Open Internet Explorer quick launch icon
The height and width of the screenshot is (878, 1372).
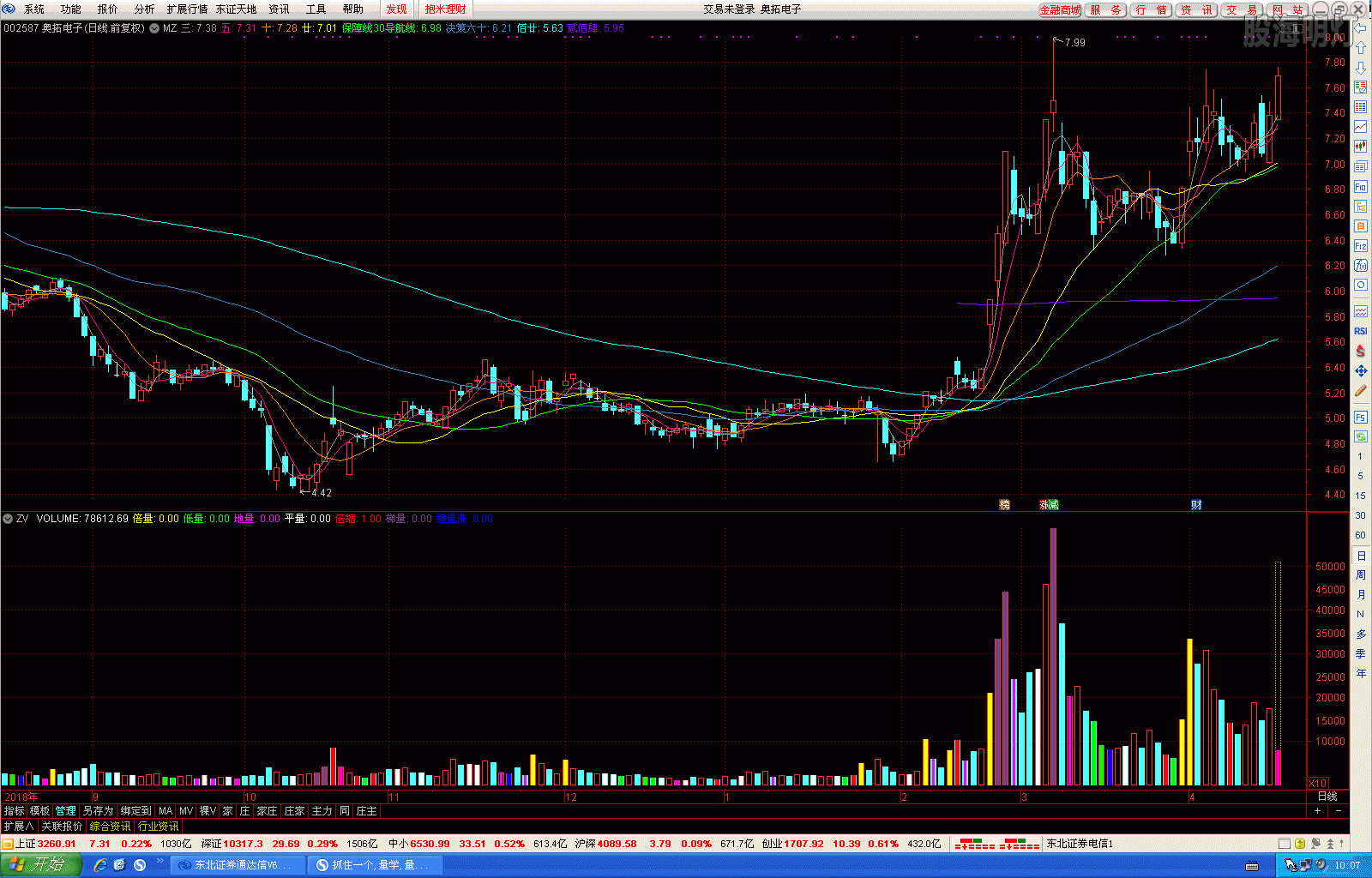(100, 864)
